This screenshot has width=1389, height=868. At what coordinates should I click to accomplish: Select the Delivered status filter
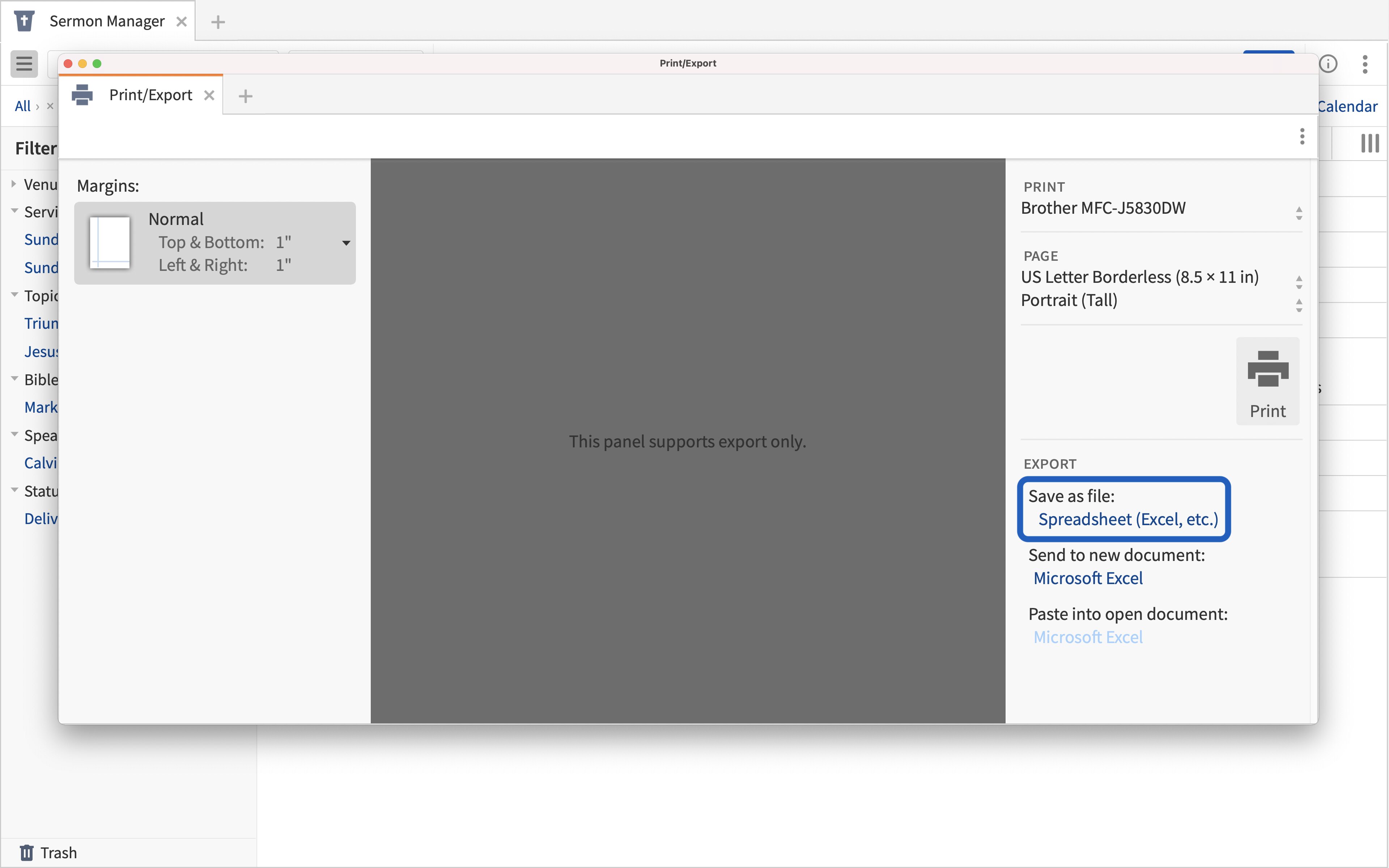point(41,518)
